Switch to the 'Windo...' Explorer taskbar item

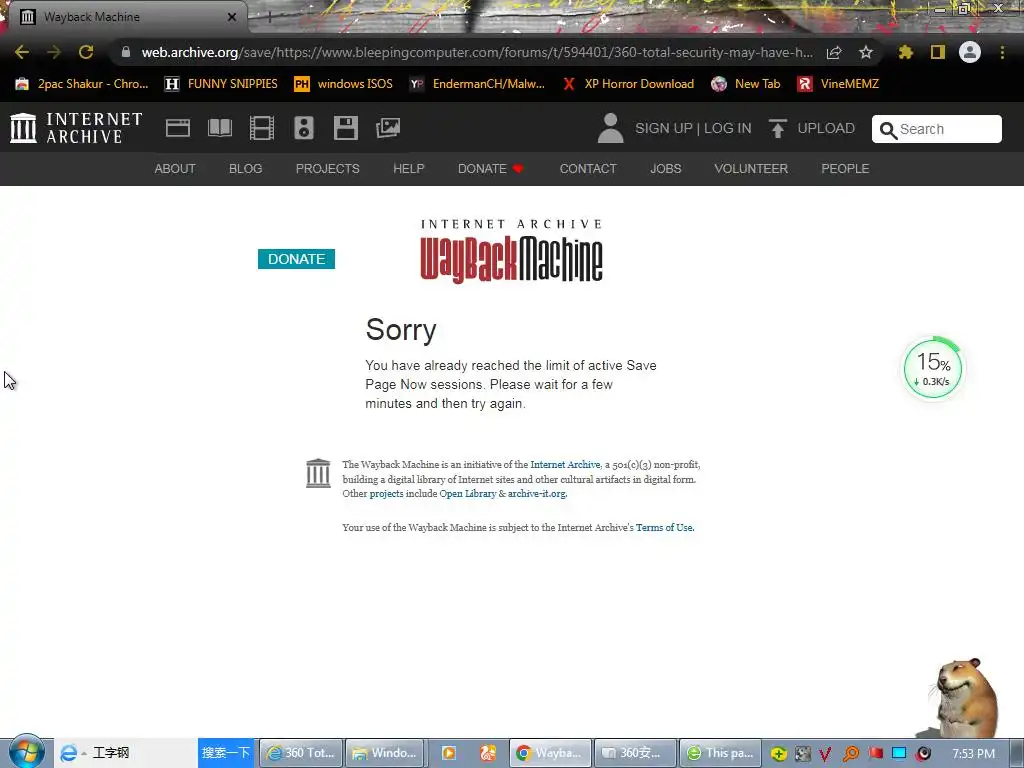coord(385,753)
